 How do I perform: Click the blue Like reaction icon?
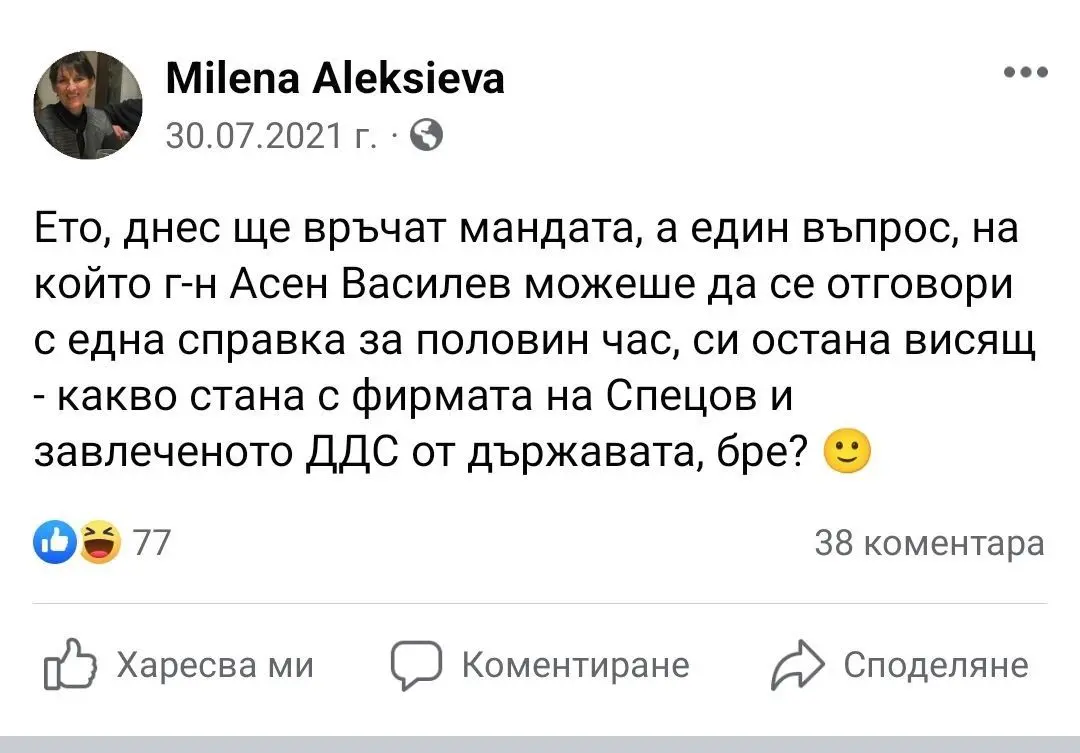pyautogui.click(x=57, y=543)
